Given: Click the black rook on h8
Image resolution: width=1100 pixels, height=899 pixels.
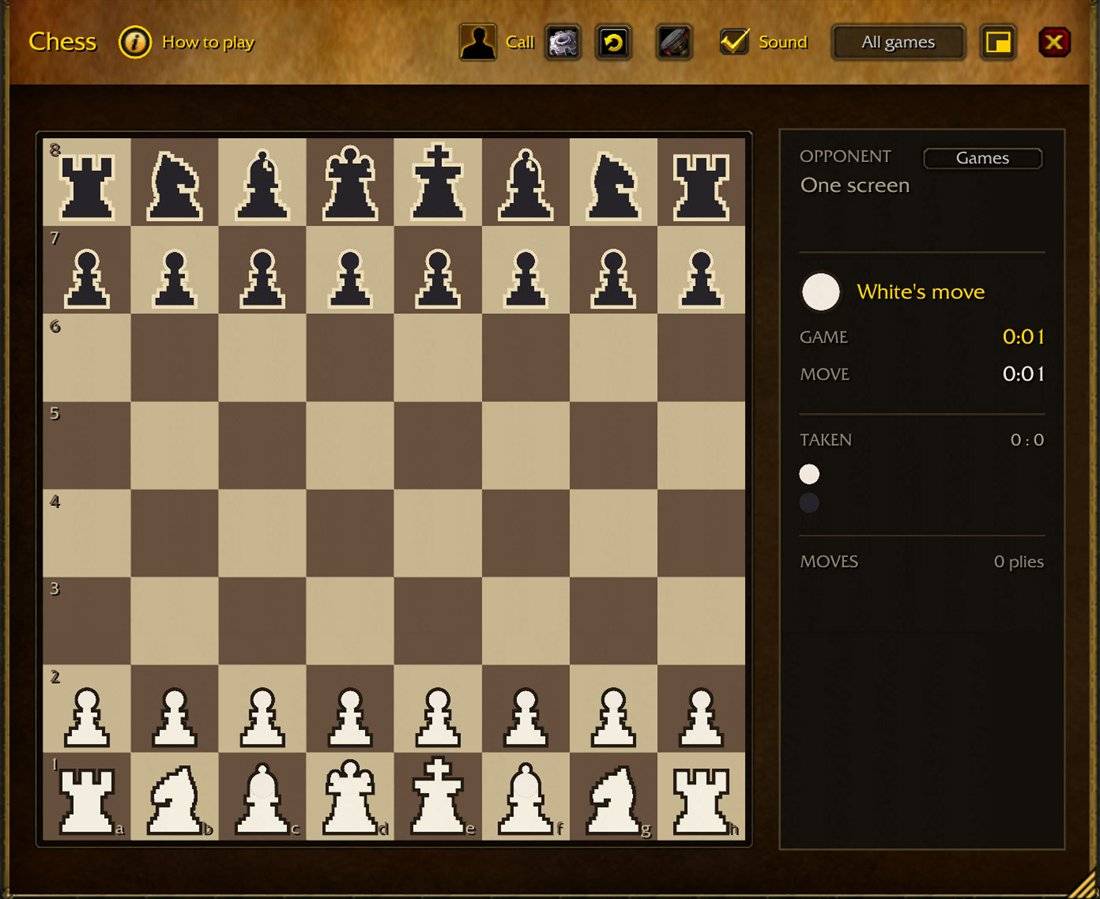Looking at the screenshot, I should tap(701, 187).
